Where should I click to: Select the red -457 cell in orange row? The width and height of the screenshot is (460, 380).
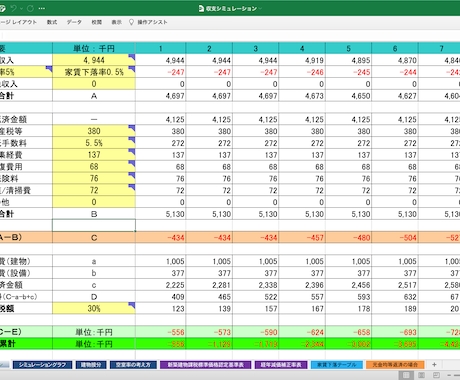(302, 237)
